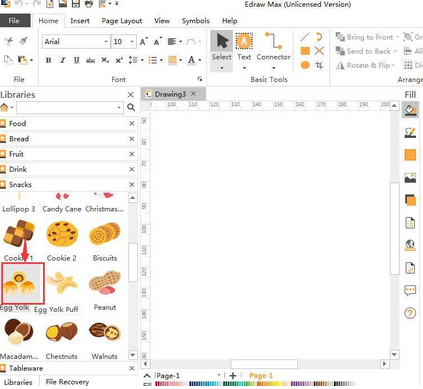Open the font name dropdown
The width and height of the screenshot is (423, 389).
pos(106,42)
